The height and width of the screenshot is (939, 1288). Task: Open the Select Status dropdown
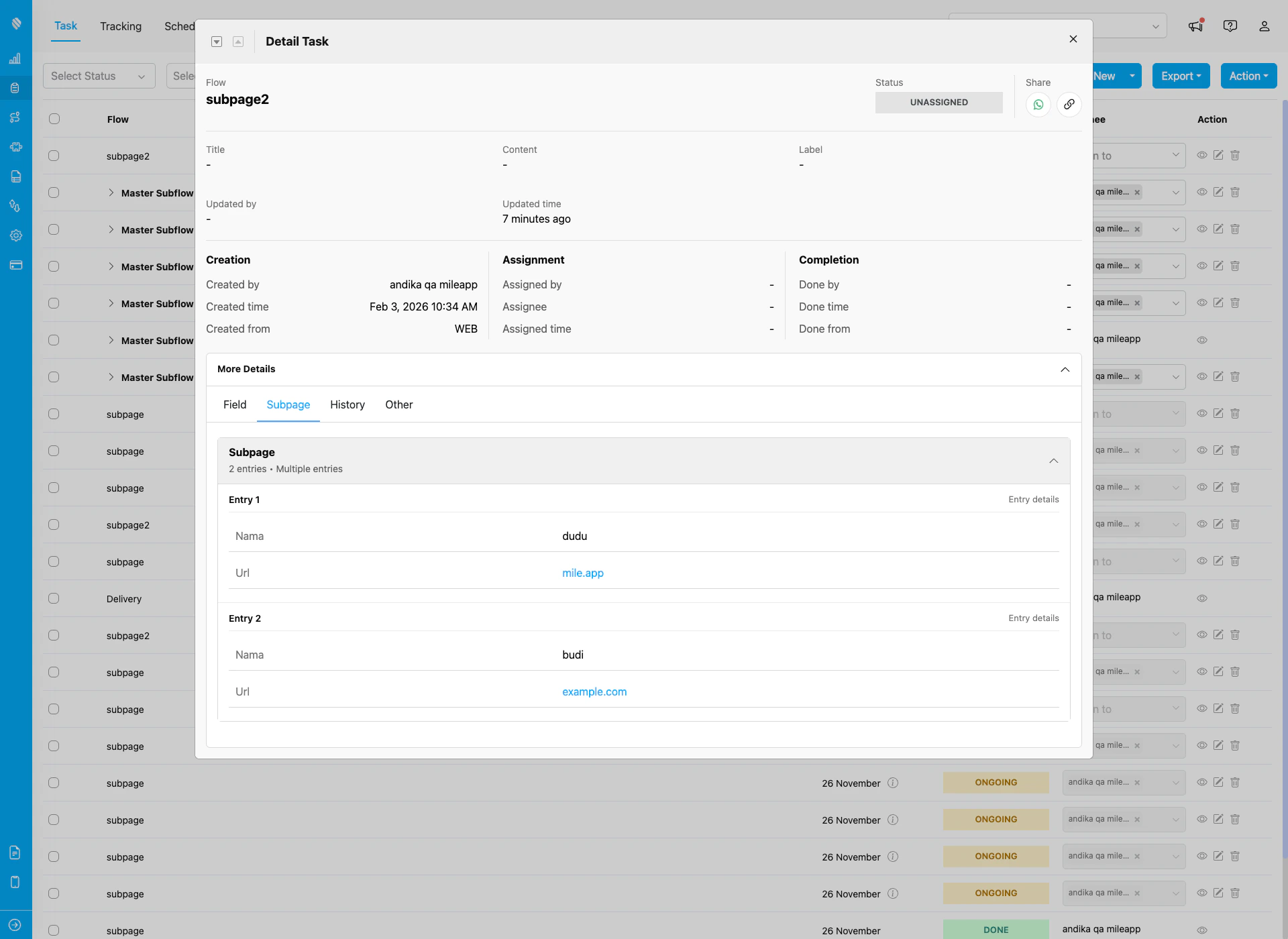pos(99,76)
